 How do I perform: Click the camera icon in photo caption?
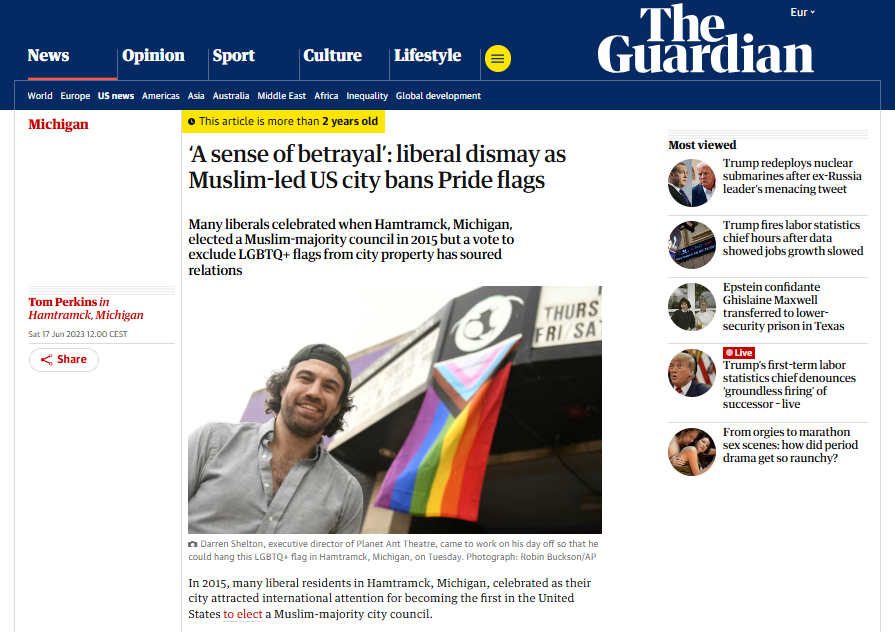(x=193, y=544)
